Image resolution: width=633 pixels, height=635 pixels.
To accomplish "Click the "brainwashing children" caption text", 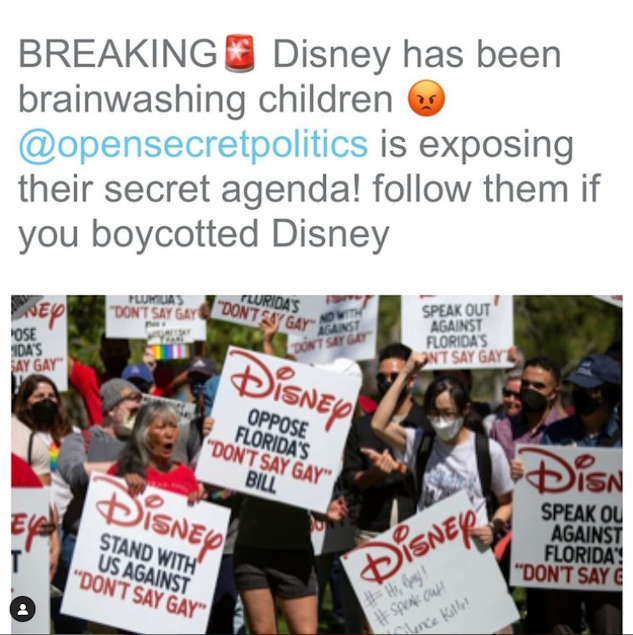I will click(x=205, y=99).
